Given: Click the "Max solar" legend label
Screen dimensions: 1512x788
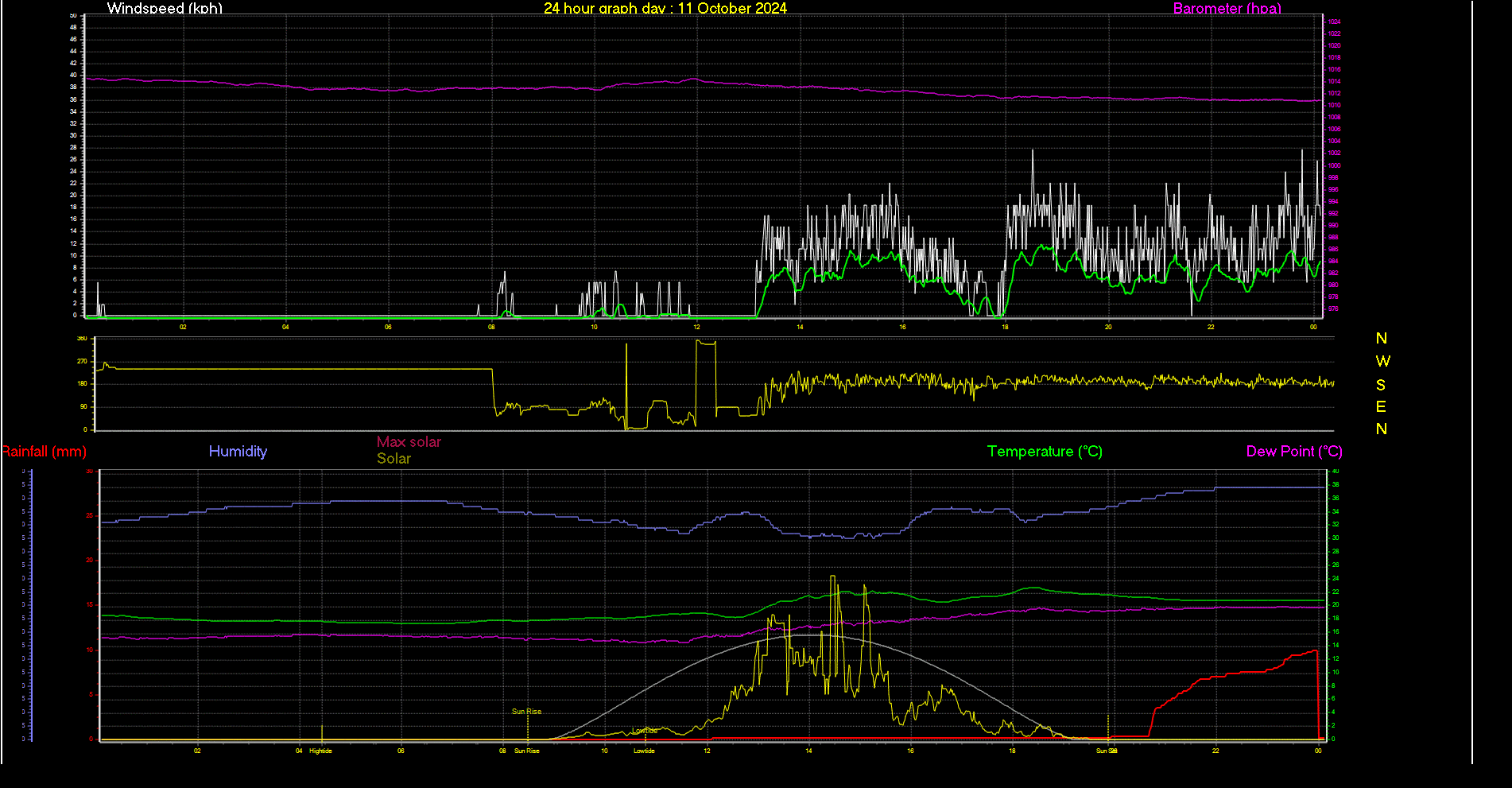Looking at the screenshot, I should pyautogui.click(x=409, y=441).
